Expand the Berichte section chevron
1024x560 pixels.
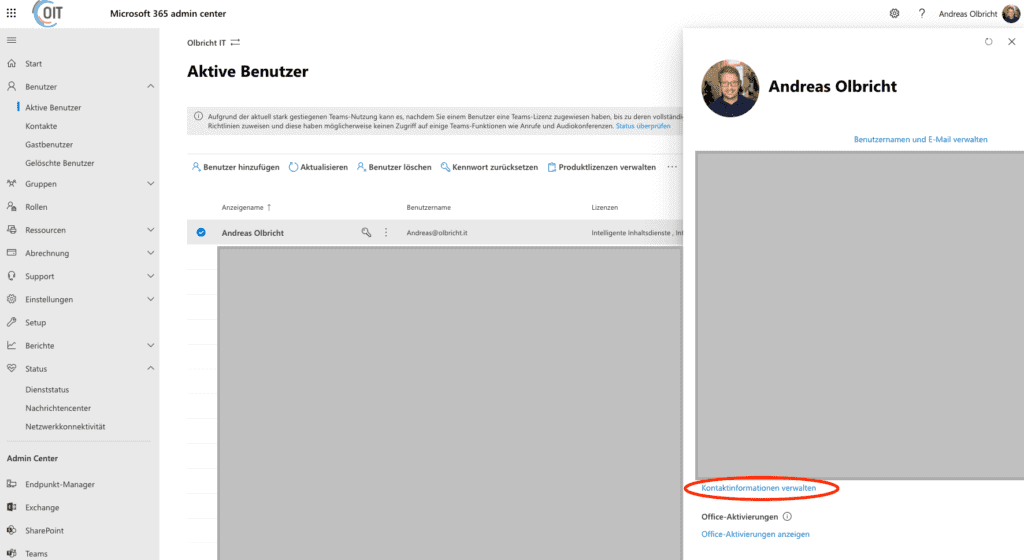tap(151, 345)
